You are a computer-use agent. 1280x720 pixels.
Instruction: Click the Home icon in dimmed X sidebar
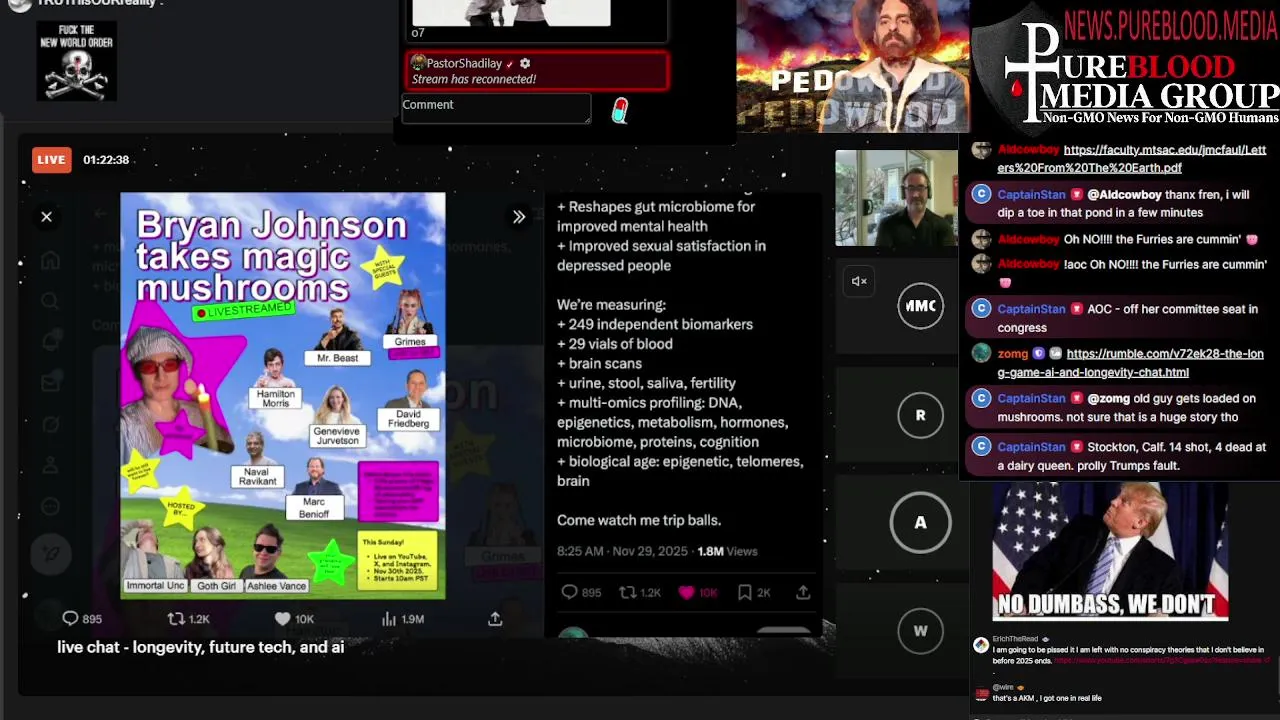(51, 261)
